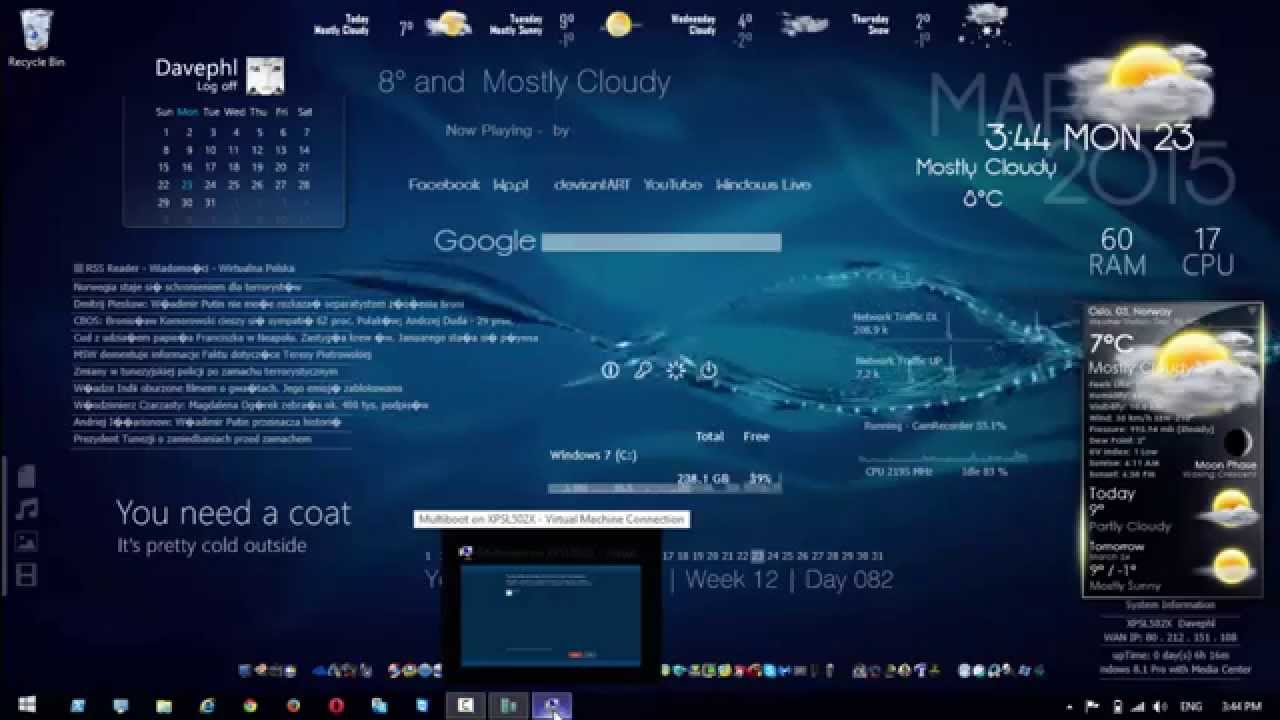Click the white C application taskbar button

pos(465,705)
